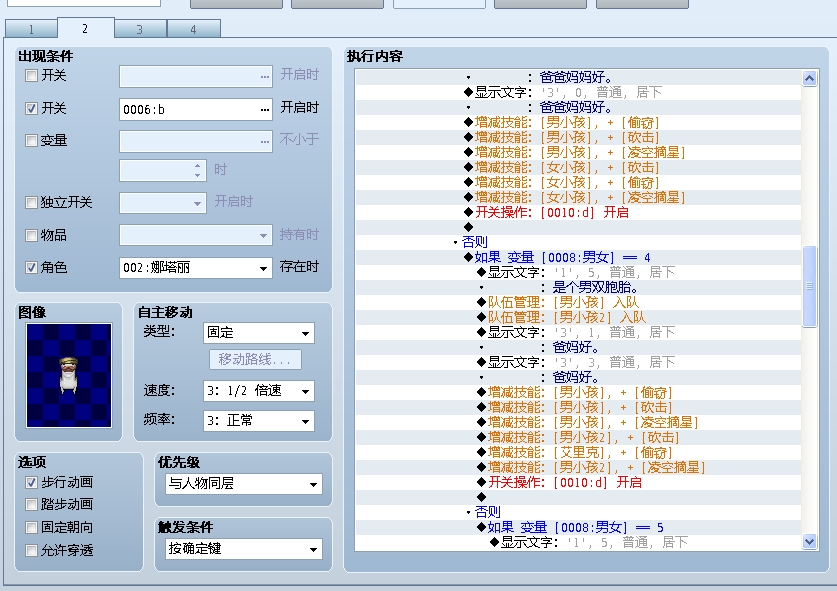Enable the 独立开关 condition checkbox
Screen dimensions: 837x591
coord(31,202)
